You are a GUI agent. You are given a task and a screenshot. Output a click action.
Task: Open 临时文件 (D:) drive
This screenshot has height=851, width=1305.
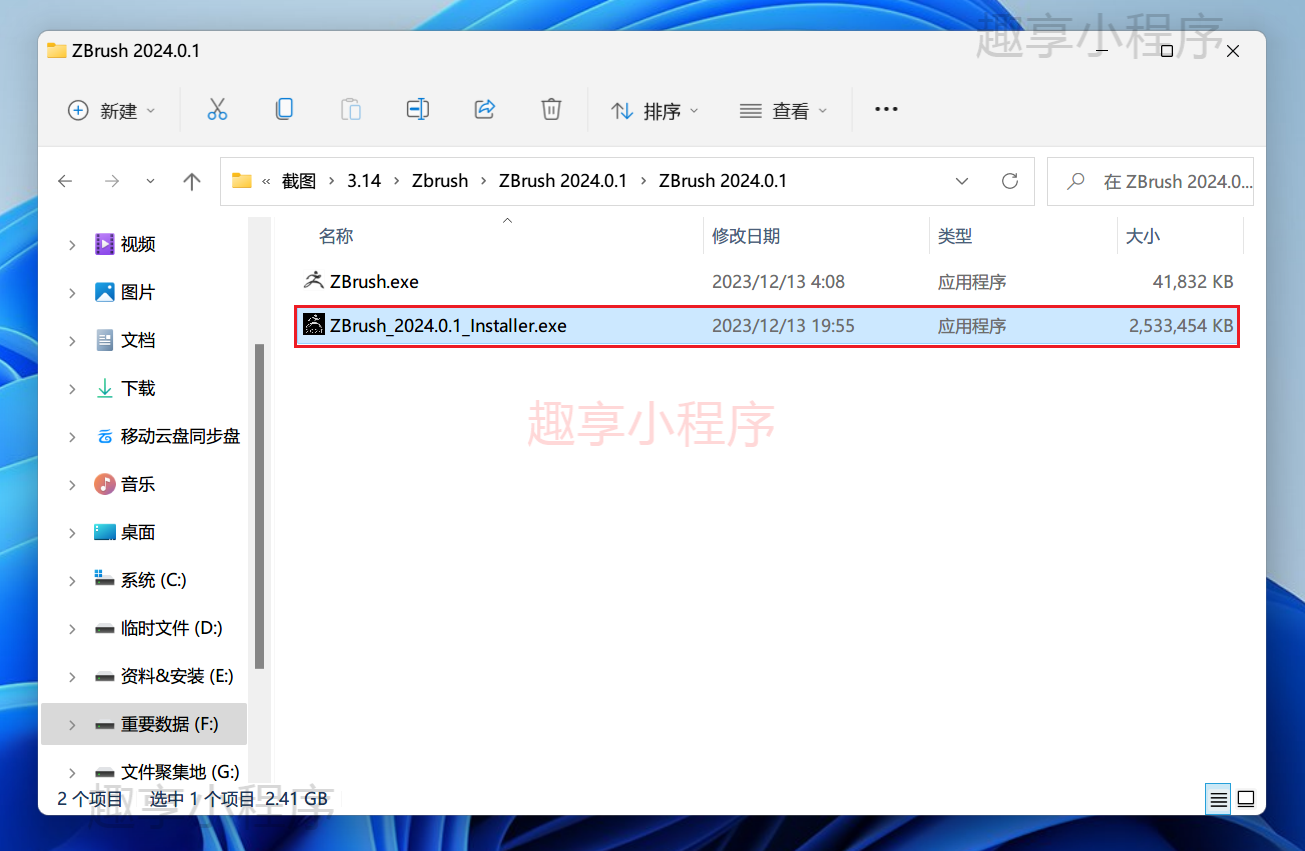coord(172,628)
